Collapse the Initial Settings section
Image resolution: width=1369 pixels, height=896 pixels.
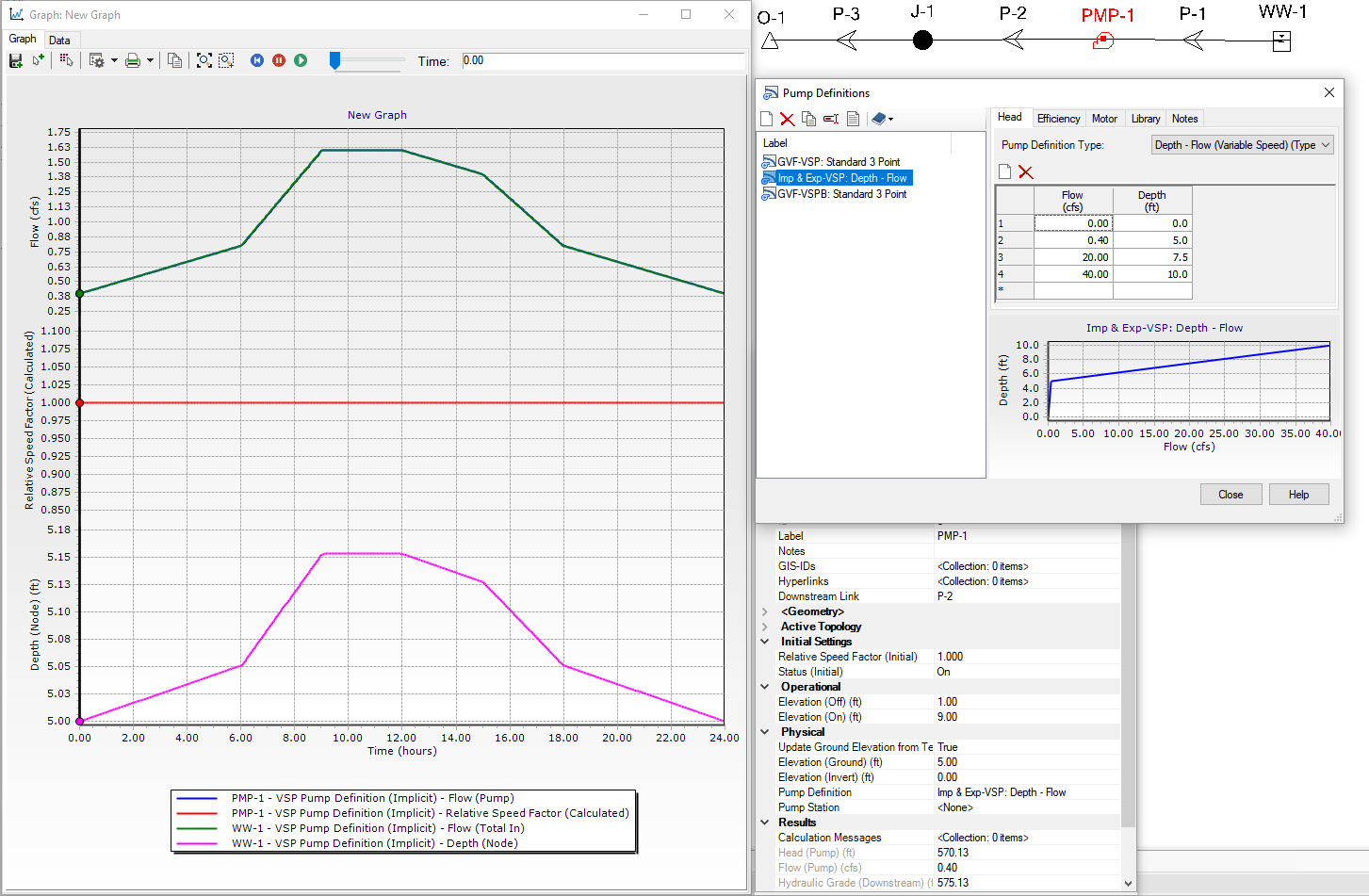(765, 642)
